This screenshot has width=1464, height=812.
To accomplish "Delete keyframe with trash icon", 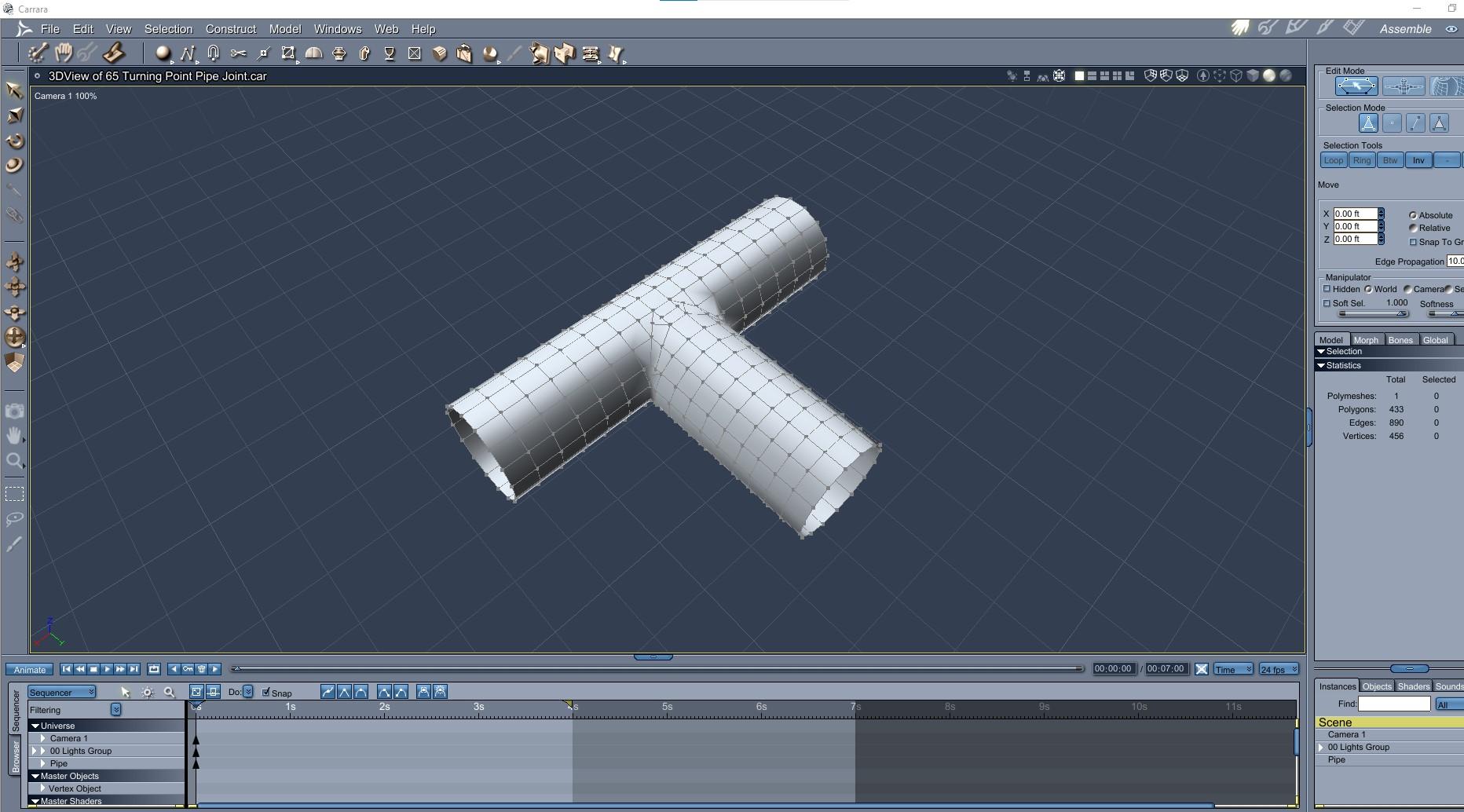I will [x=202, y=669].
